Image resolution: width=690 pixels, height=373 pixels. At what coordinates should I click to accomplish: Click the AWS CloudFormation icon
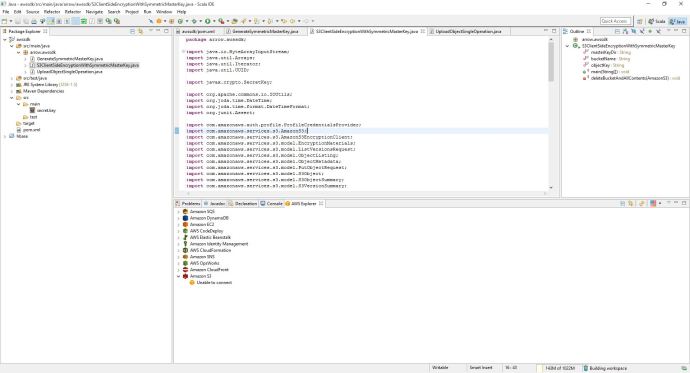click(185, 250)
